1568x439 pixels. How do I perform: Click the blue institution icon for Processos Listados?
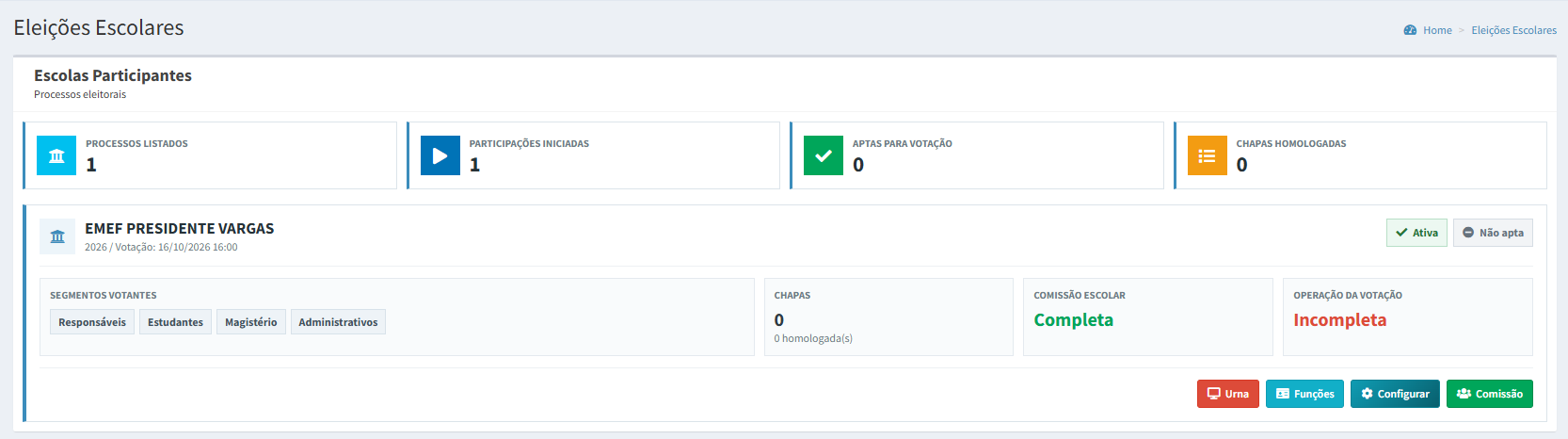click(56, 155)
